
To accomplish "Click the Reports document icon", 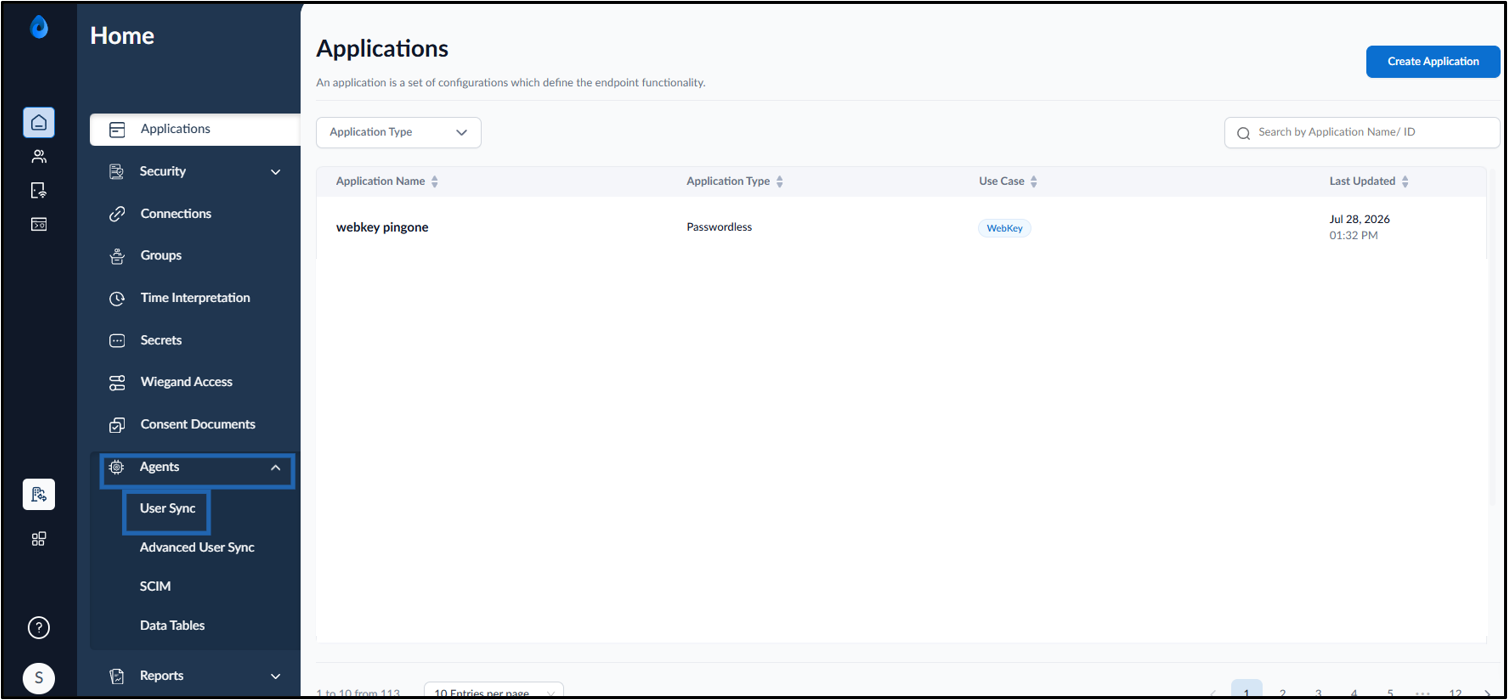I will point(117,676).
